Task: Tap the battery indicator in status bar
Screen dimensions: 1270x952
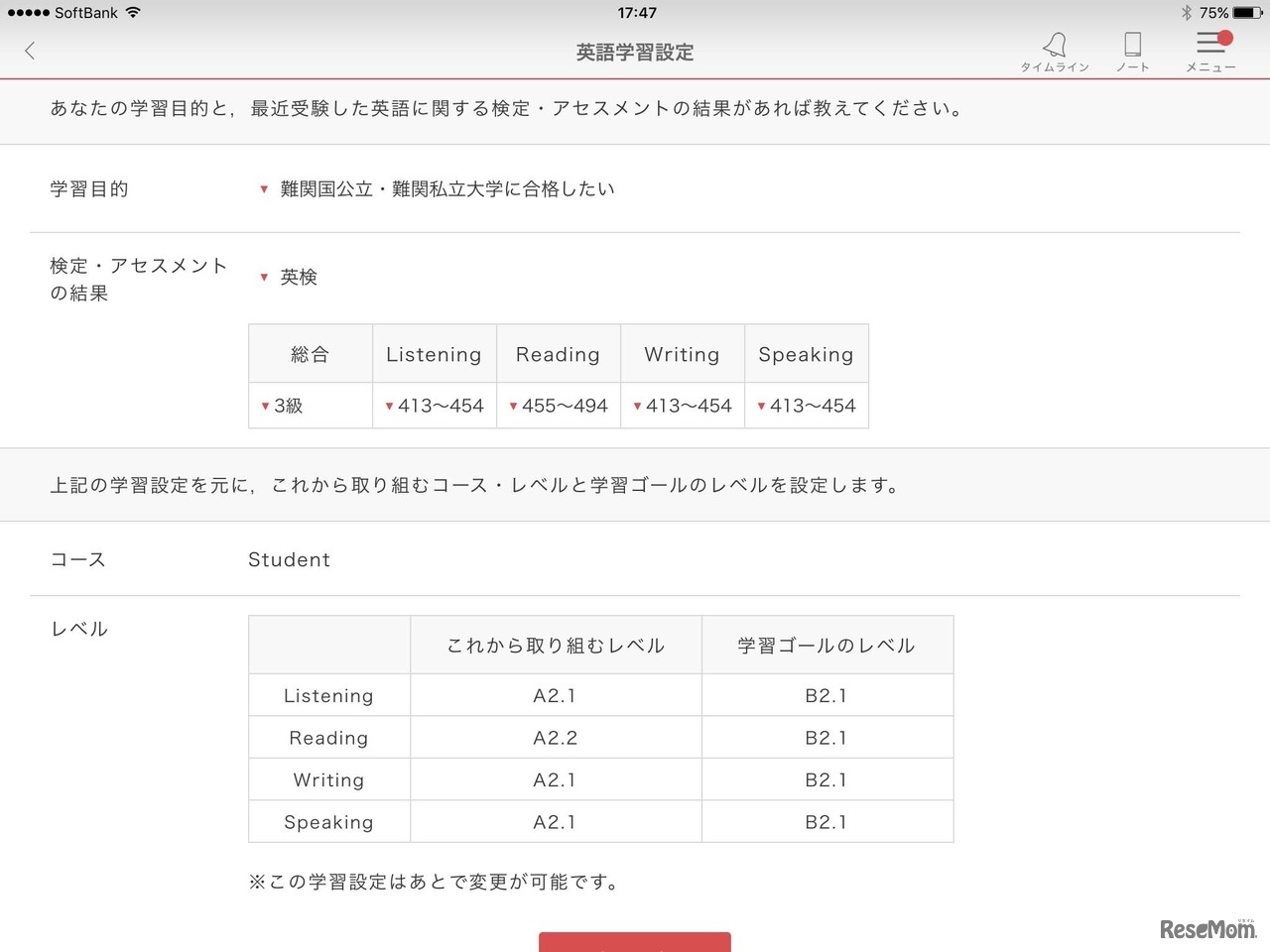Action: [x=1247, y=13]
